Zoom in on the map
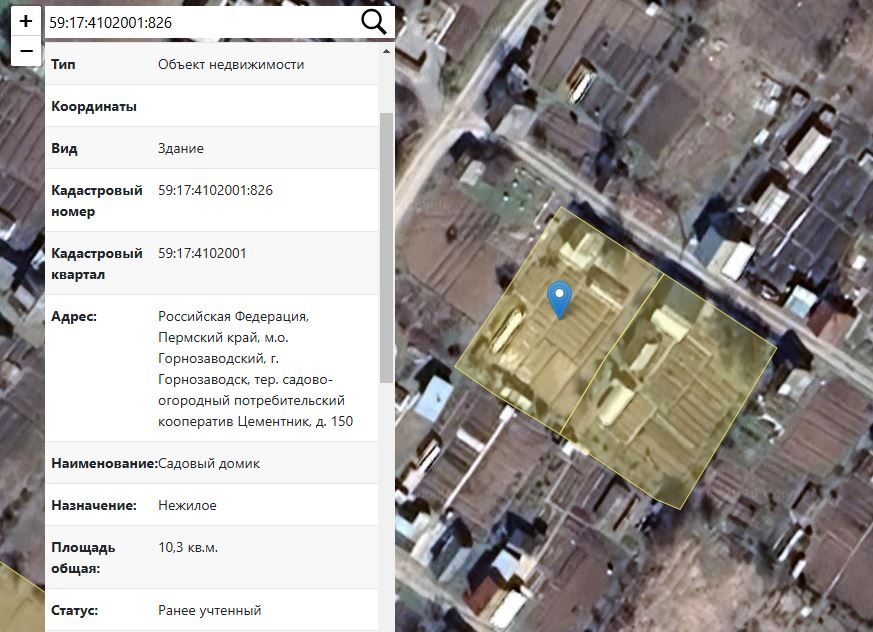 (26, 21)
